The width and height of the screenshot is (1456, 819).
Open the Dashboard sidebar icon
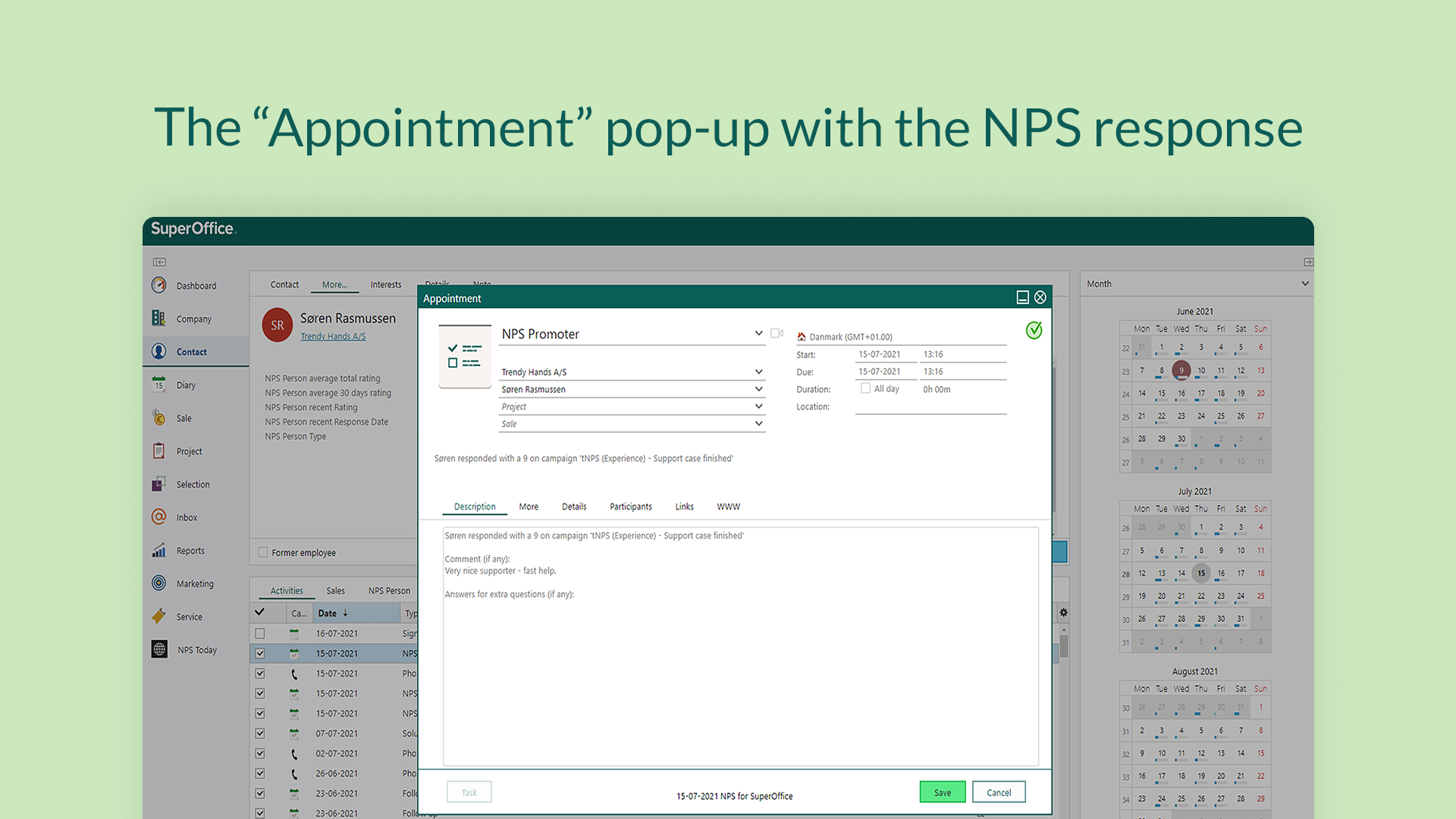coord(158,285)
